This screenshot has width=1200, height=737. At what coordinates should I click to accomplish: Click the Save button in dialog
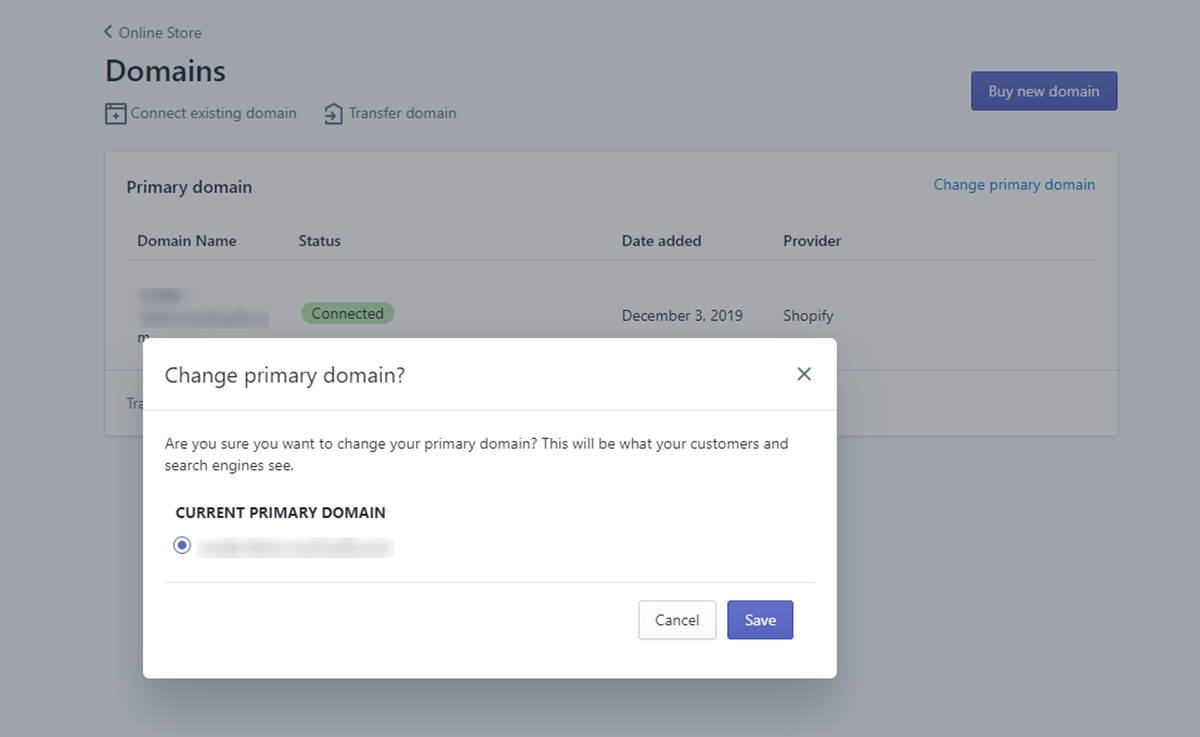(760, 620)
